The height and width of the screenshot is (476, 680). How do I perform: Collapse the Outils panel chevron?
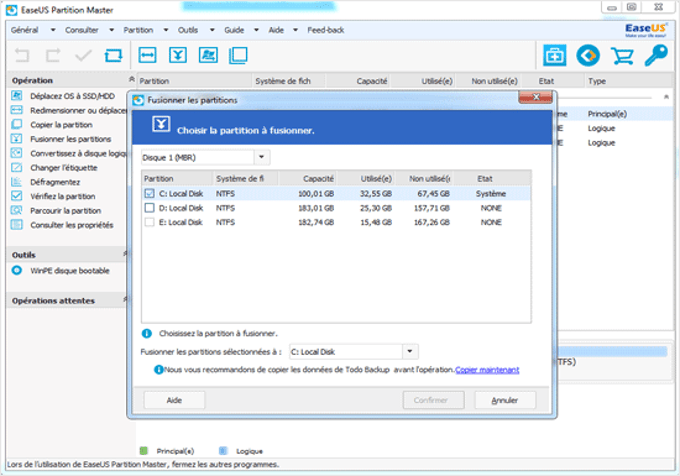click(x=125, y=254)
